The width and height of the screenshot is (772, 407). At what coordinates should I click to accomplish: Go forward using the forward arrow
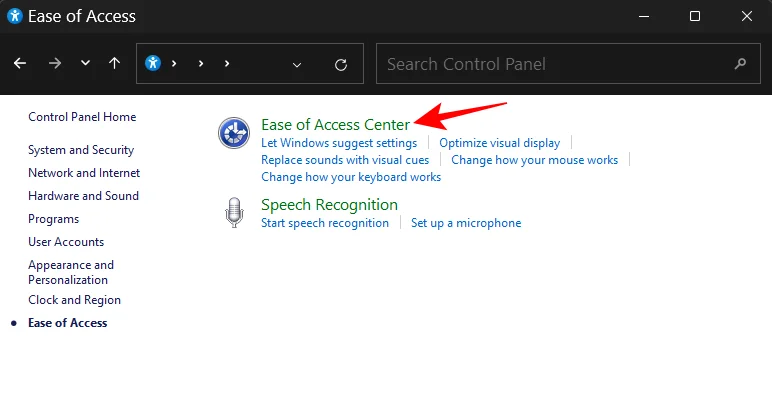pyautogui.click(x=55, y=63)
